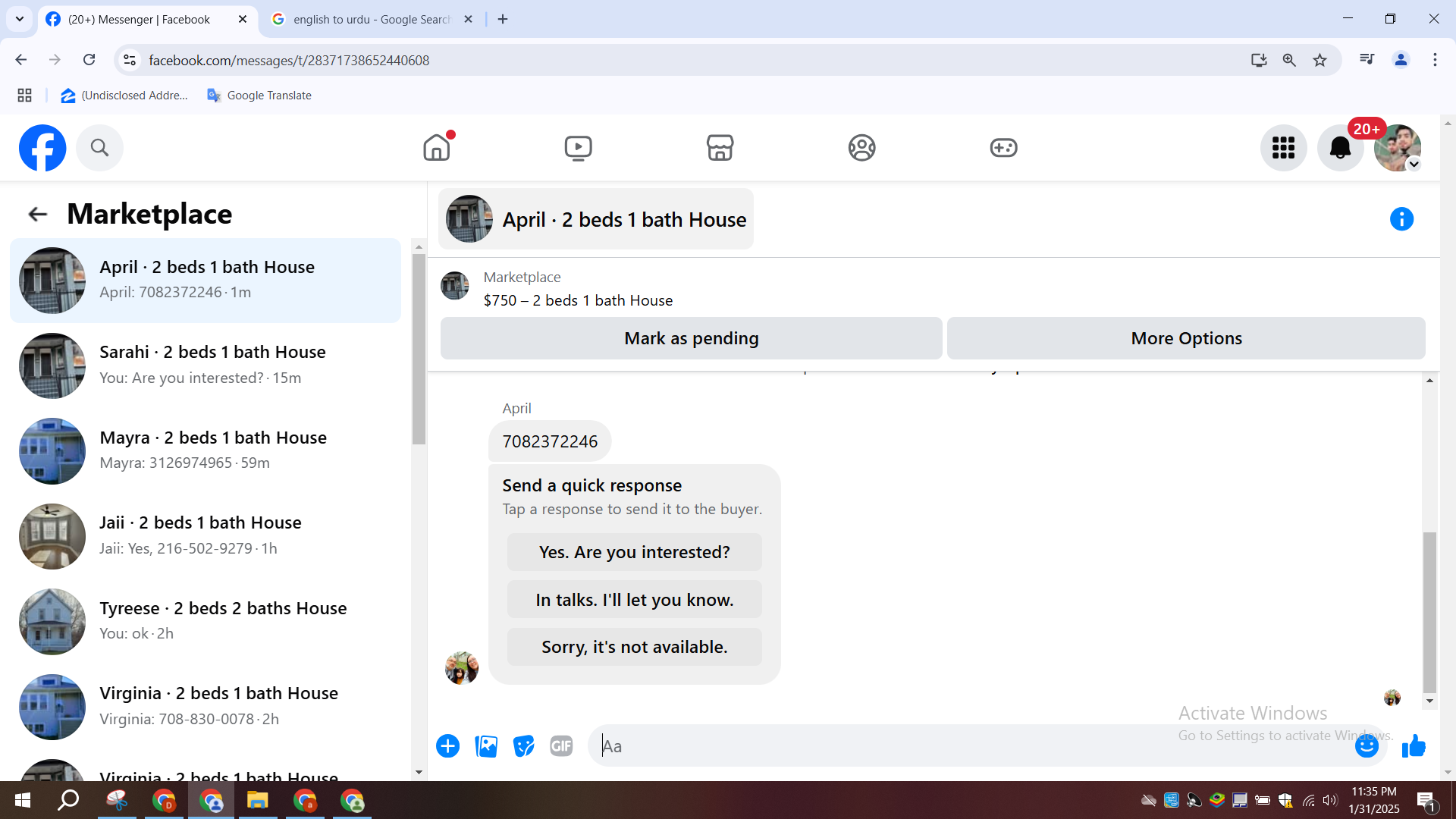Open the Chrome three-dot menu
1456x819 pixels.
[x=1435, y=60]
